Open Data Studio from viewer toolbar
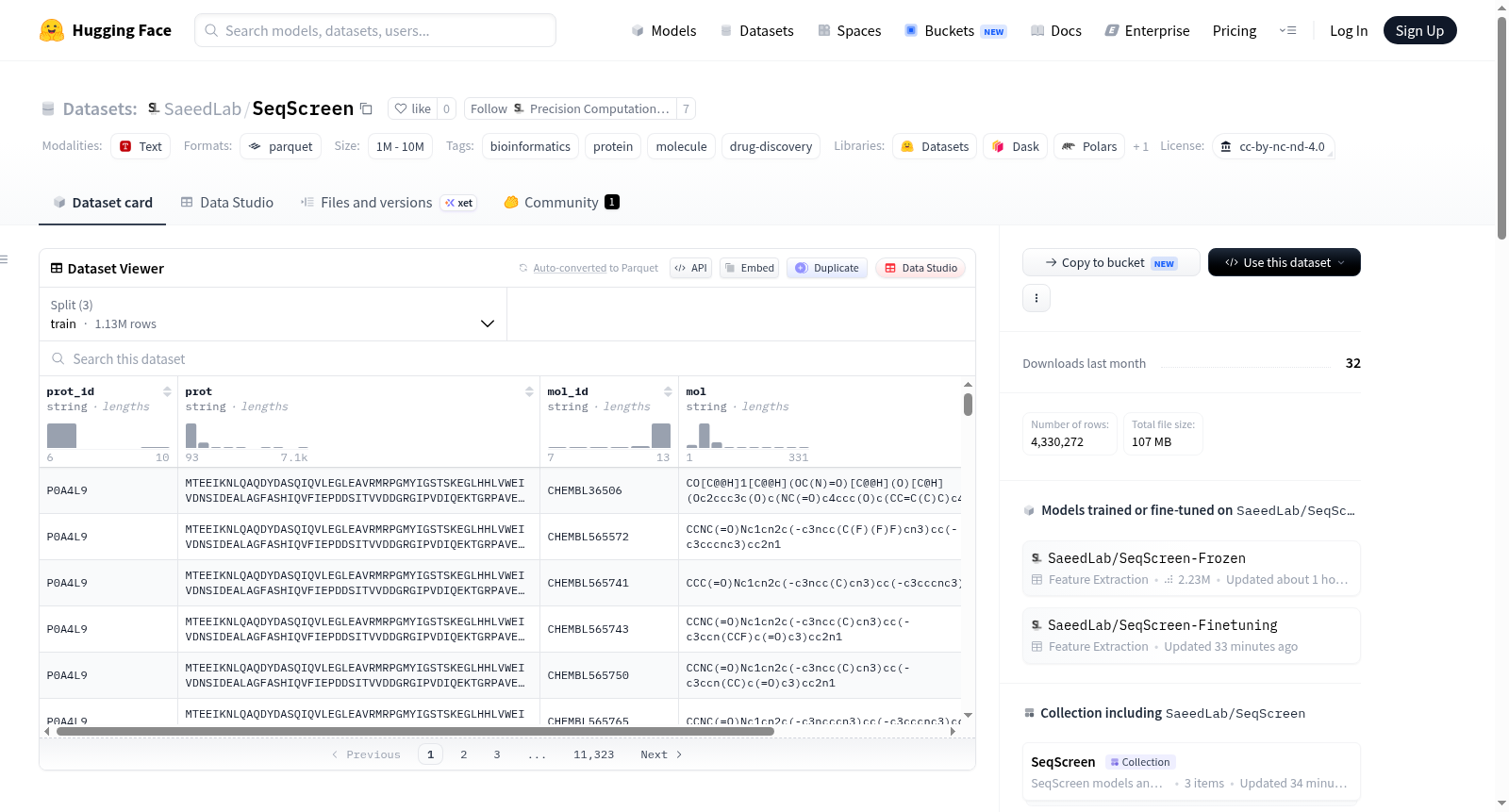The width and height of the screenshot is (1509, 812). coord(920,268)
